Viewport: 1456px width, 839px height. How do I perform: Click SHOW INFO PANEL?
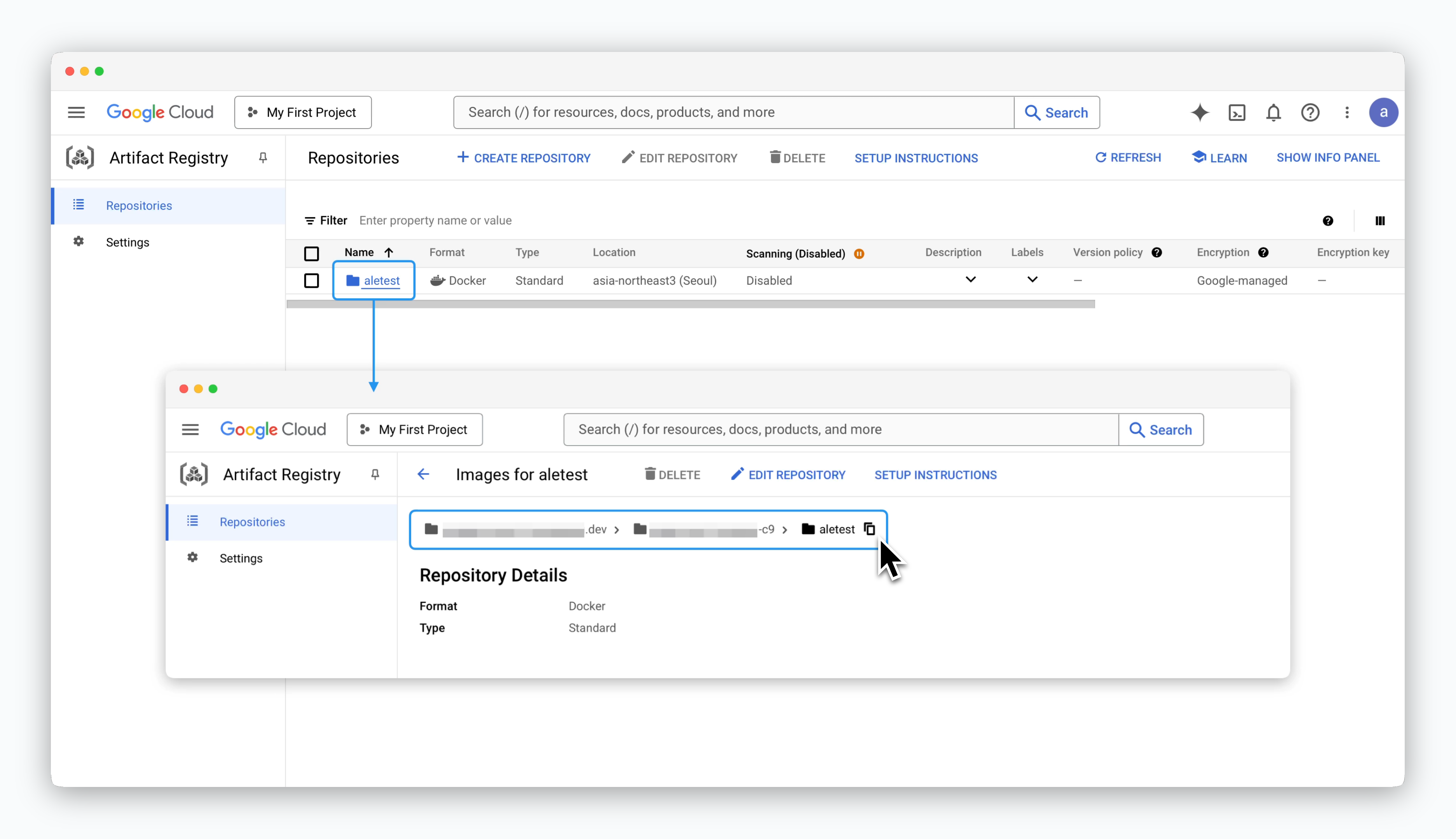pos(1328,157)
